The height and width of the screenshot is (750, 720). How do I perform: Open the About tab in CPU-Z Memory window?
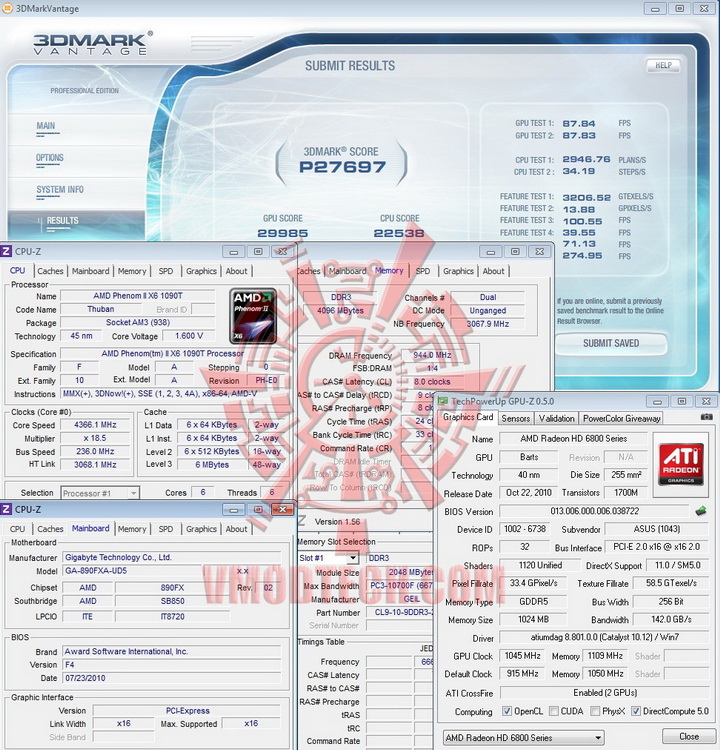[x=493, y=271]
